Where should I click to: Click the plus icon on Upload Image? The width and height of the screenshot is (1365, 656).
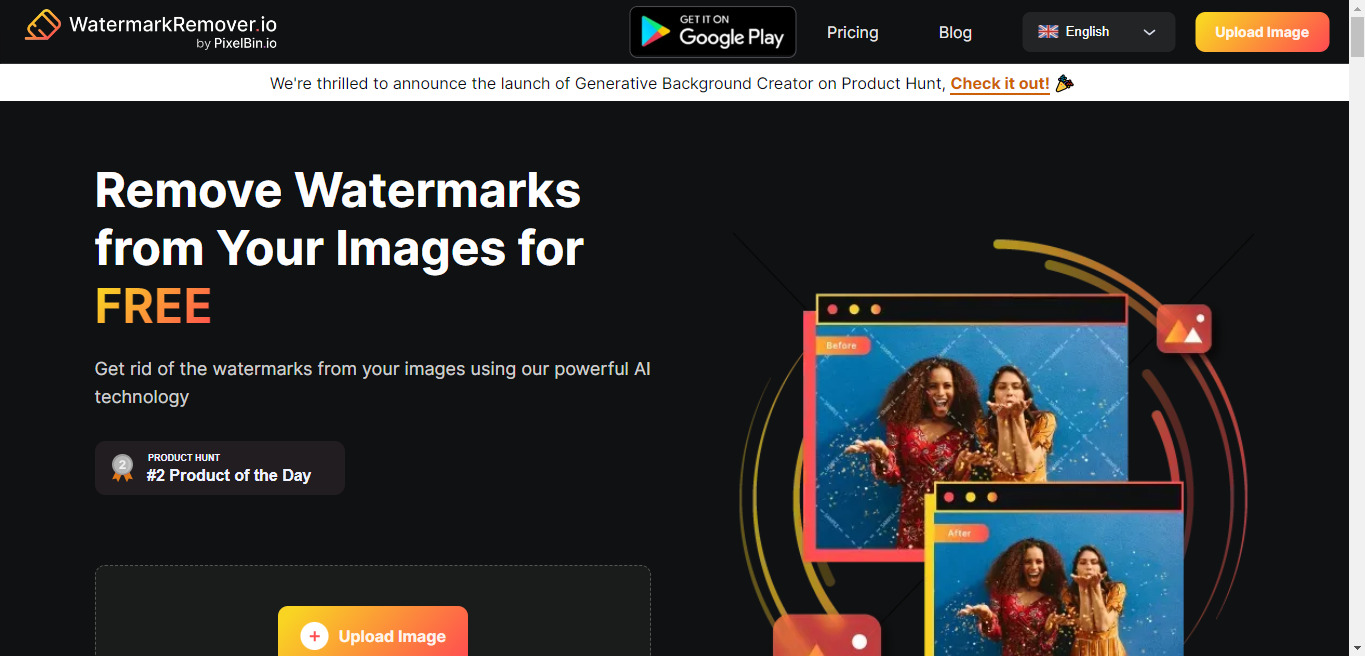click(x=314, y=636)
